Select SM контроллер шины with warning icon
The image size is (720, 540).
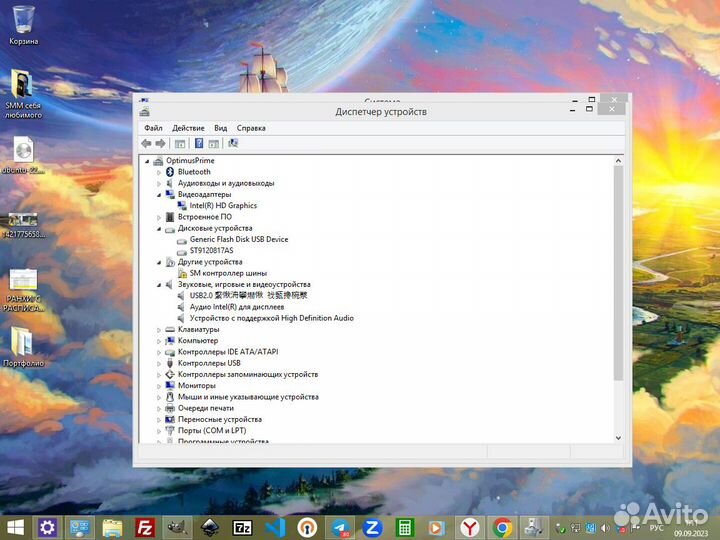pyautogui.click(x=227, y=273)
